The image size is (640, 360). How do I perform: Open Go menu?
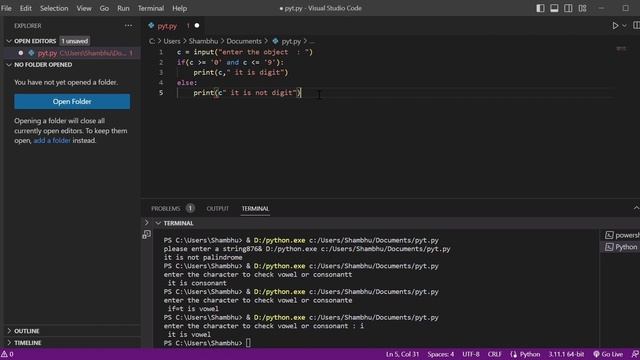(x=104, y=8)
